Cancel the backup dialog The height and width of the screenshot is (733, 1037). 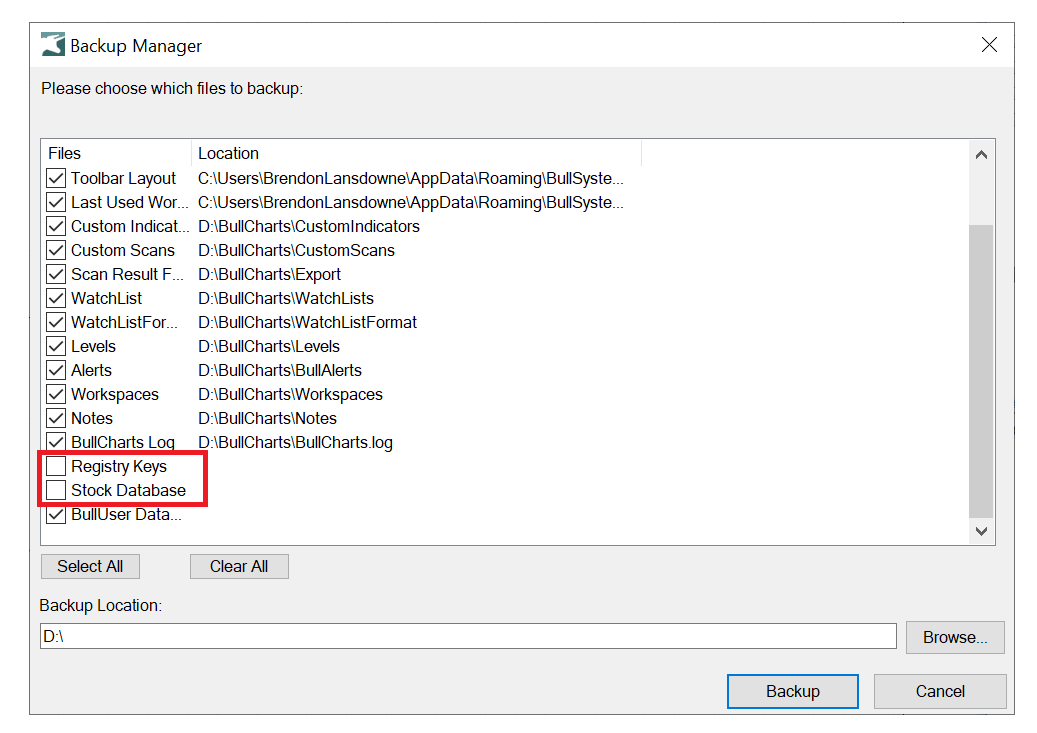click(940, 691)
